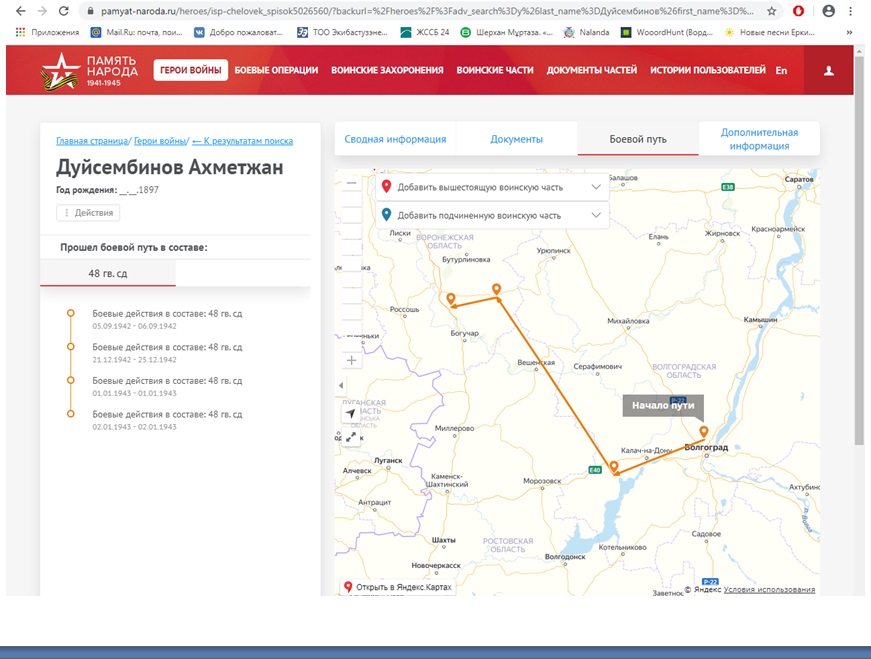This screenshot has height=659, width=871.
Task: Select the 'Дополнительная информация' tab
Action: click(x=759, y=139)
